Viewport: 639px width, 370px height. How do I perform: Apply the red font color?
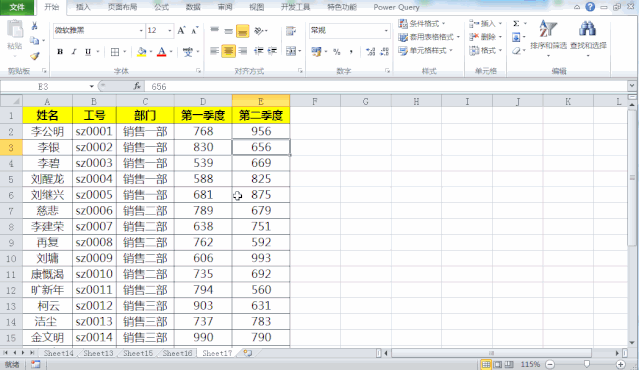click(161, 52)
